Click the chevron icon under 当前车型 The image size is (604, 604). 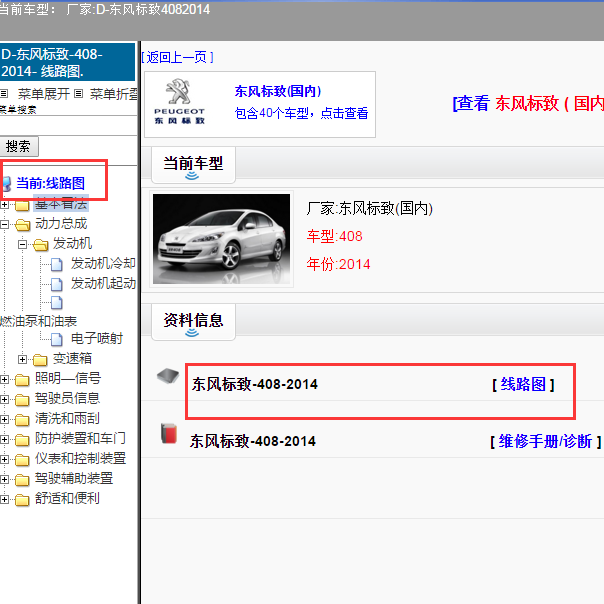(192, 176)
